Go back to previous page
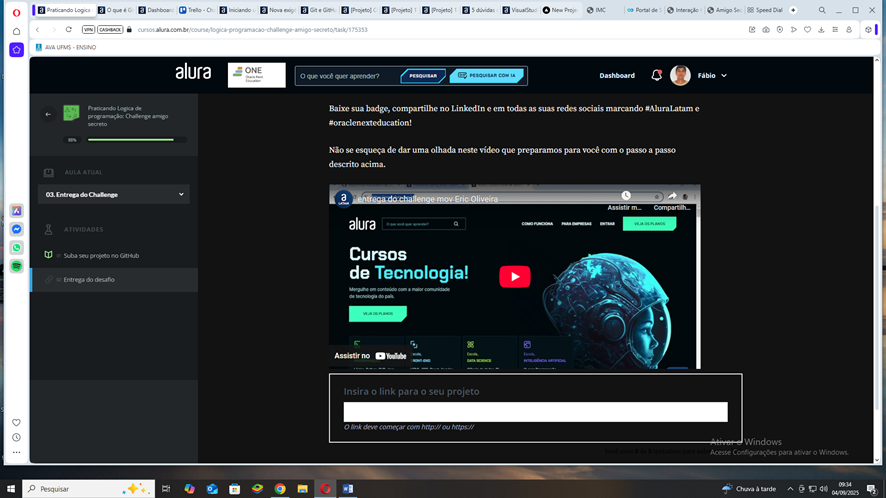Viewport: 886px width, 498px height. tap(37, 29)
